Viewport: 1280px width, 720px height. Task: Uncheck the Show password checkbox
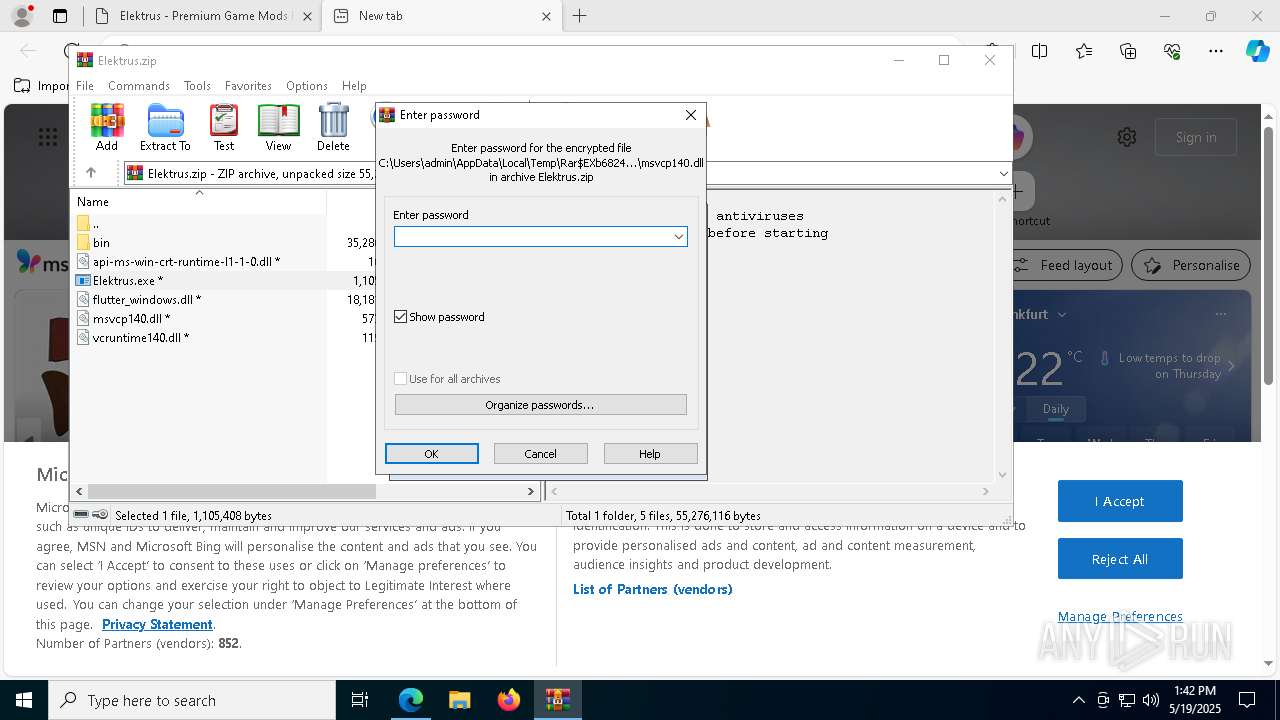tap(401, 317)
